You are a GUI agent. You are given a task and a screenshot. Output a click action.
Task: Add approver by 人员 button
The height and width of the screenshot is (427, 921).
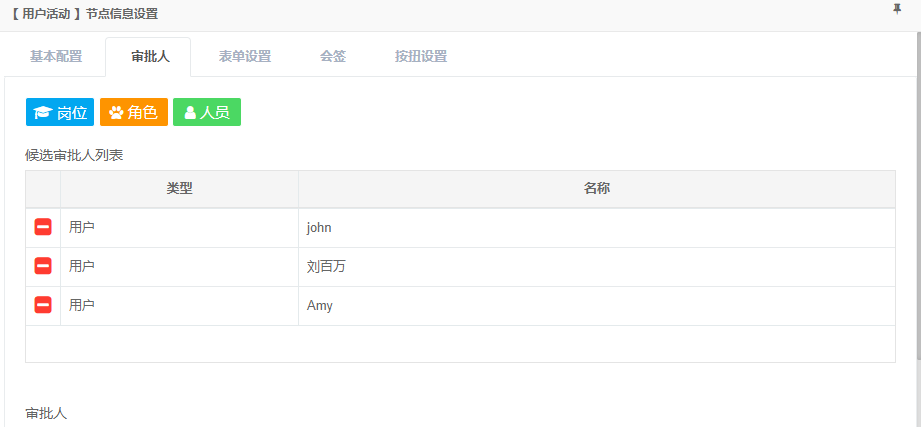[207, 113]
